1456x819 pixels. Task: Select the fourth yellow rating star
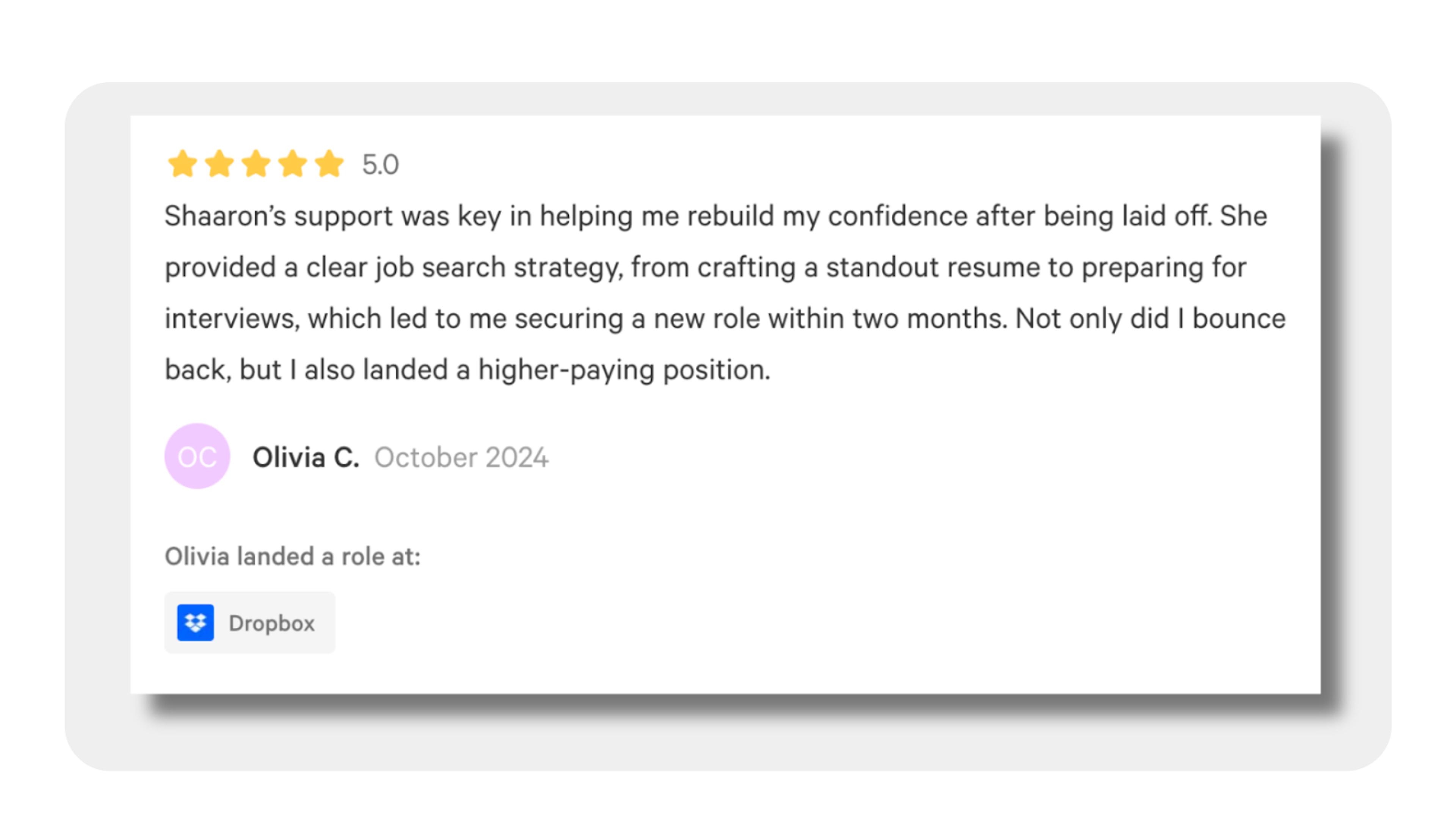[x=293, y=164]
